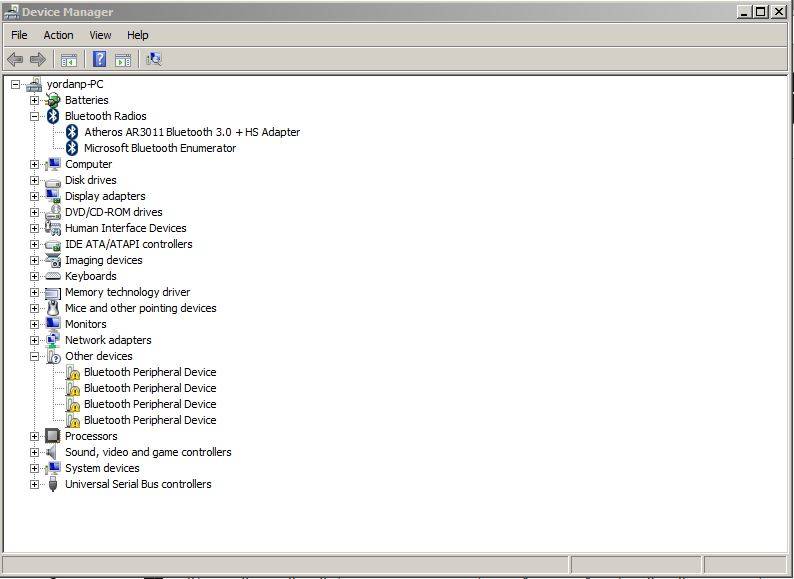Open the Help menu
This screenshot has height=579, width=794.
[137, 35]
